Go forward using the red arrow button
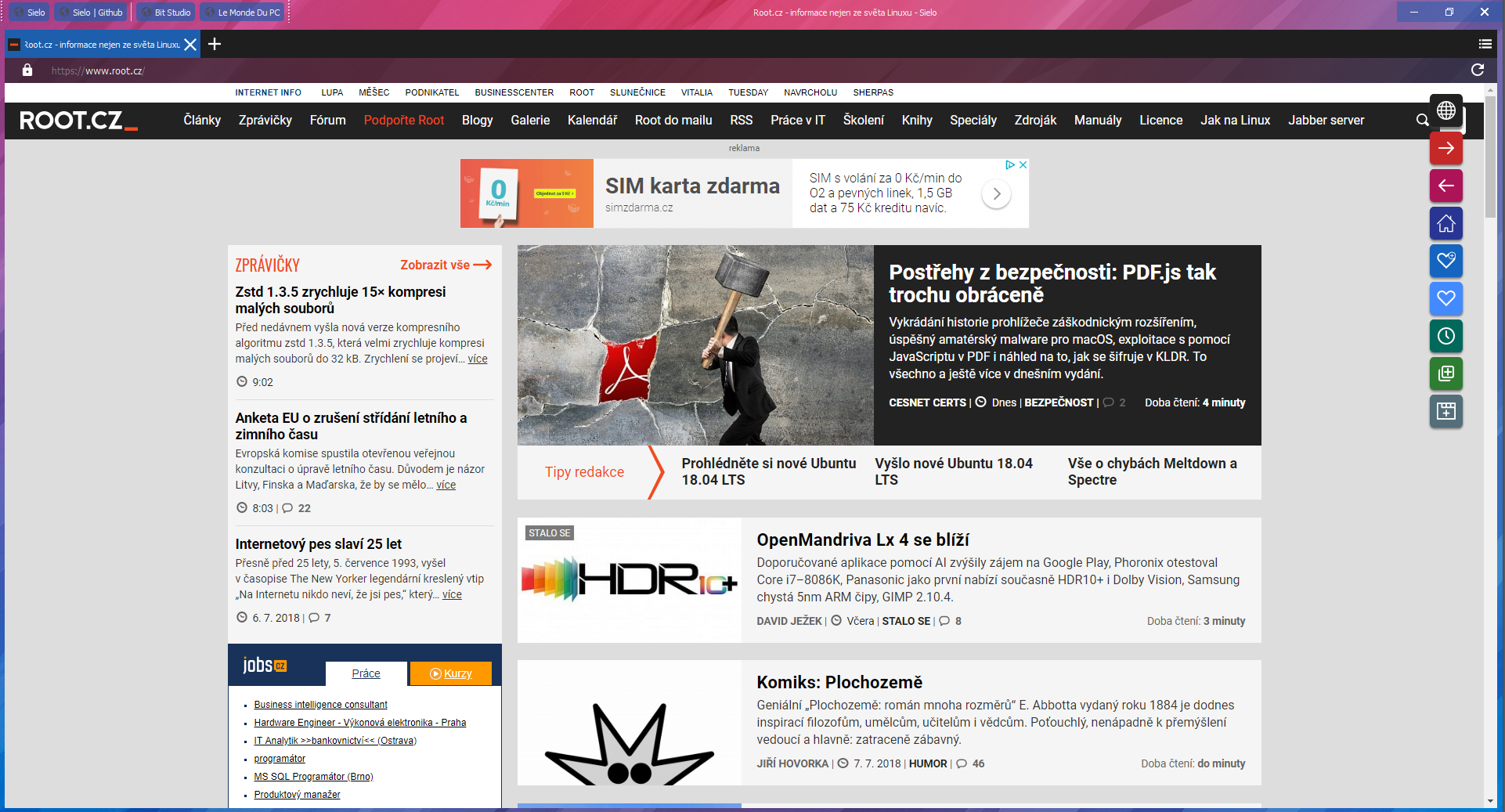The height and width of the screenshot is (812, 1505). [x=1445, y=148]
